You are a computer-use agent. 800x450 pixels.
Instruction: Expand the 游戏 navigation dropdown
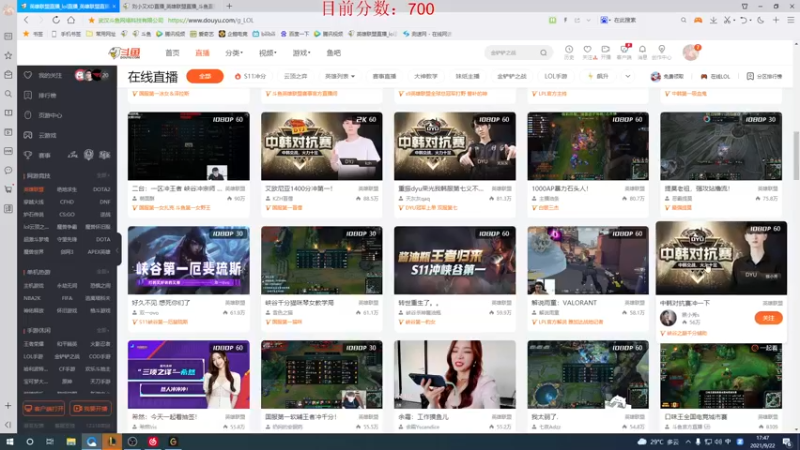tap(302, 53)
